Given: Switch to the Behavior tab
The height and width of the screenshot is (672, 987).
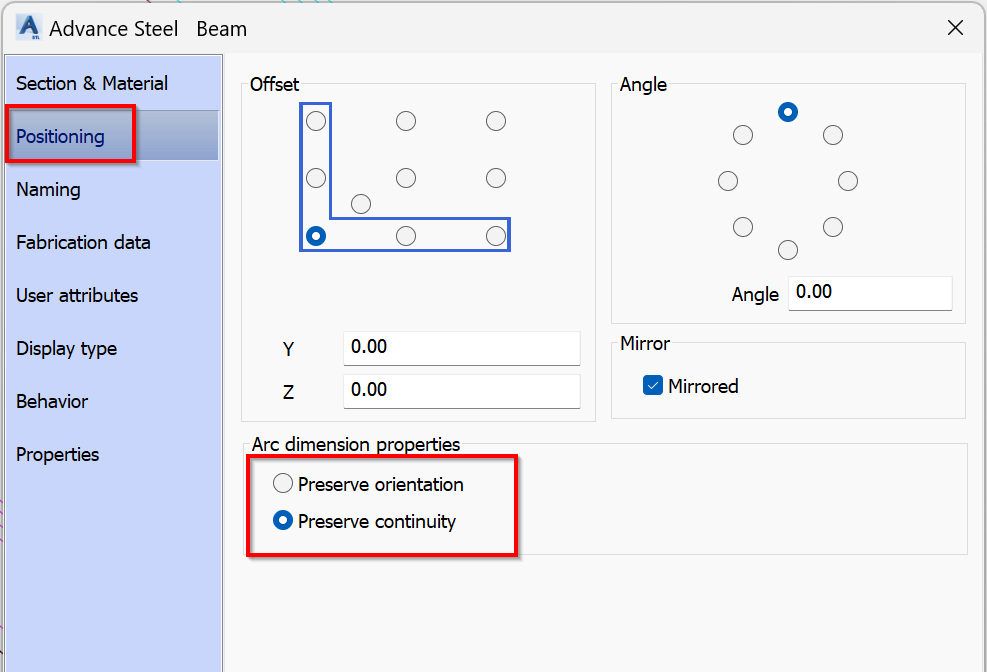Looking at the screenshot, I should pyautogui.click(x=52, y=401).
